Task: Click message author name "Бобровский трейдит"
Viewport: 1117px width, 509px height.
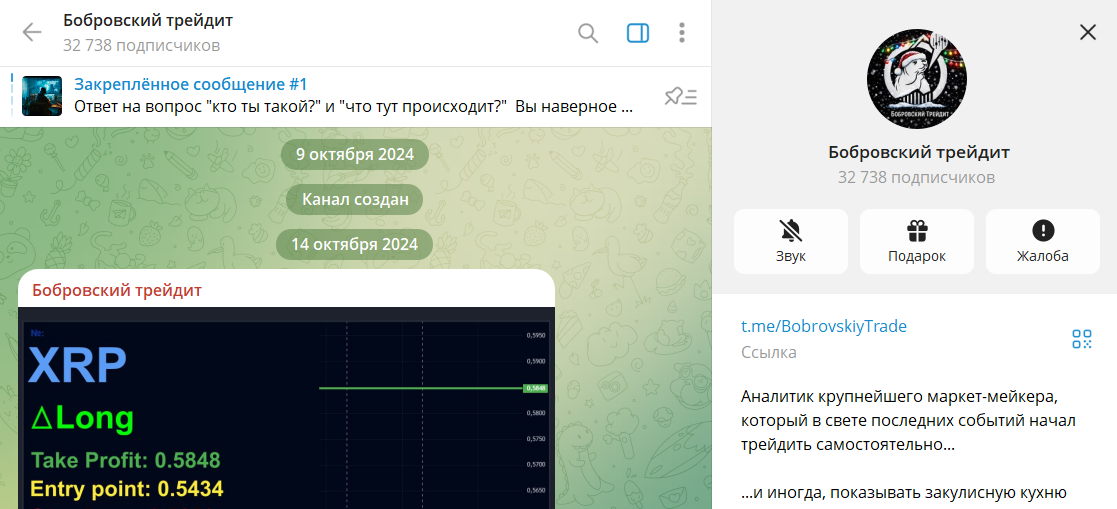Action: [117, 290]
